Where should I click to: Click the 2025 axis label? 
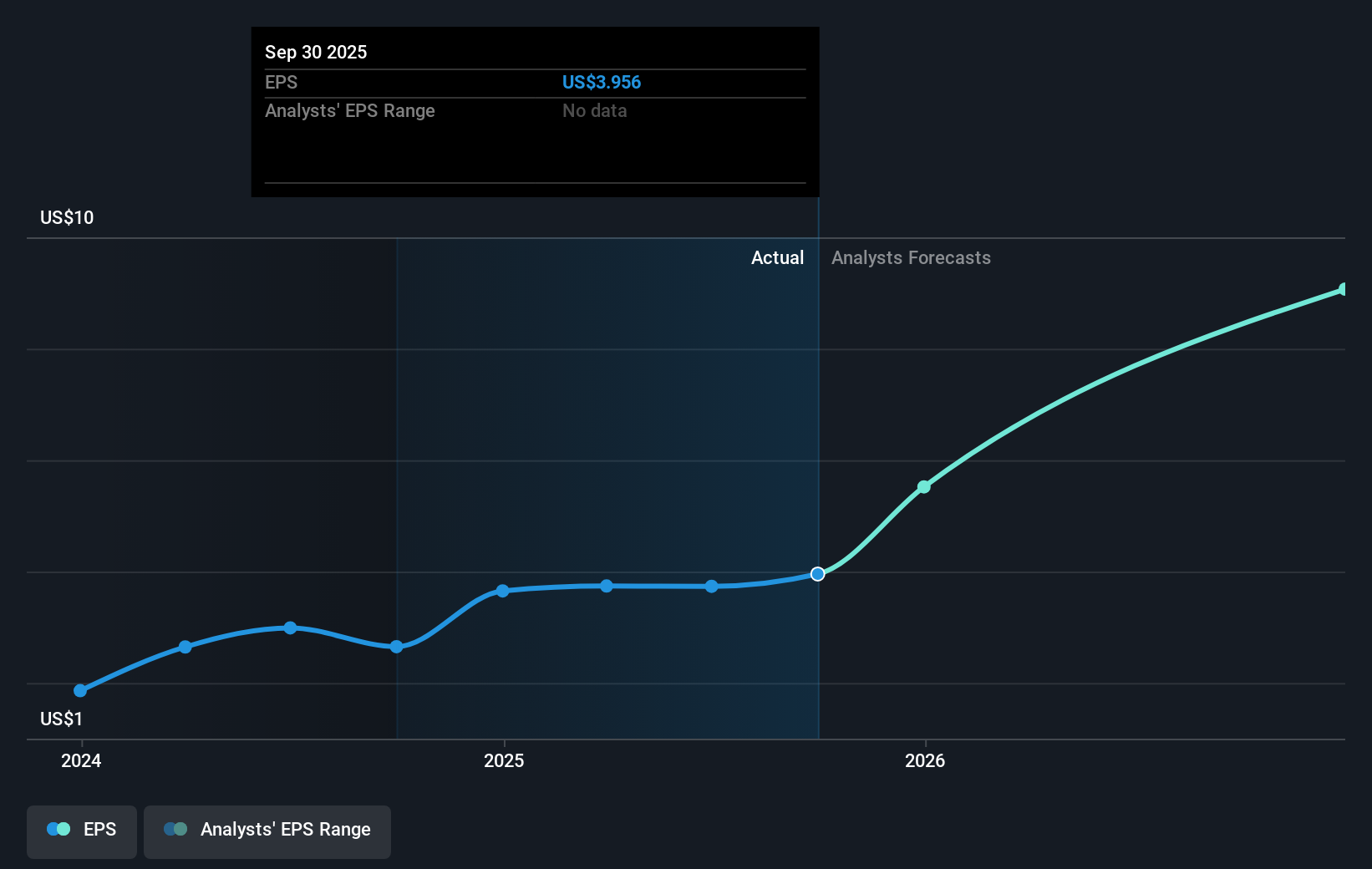tap(503, 760)
